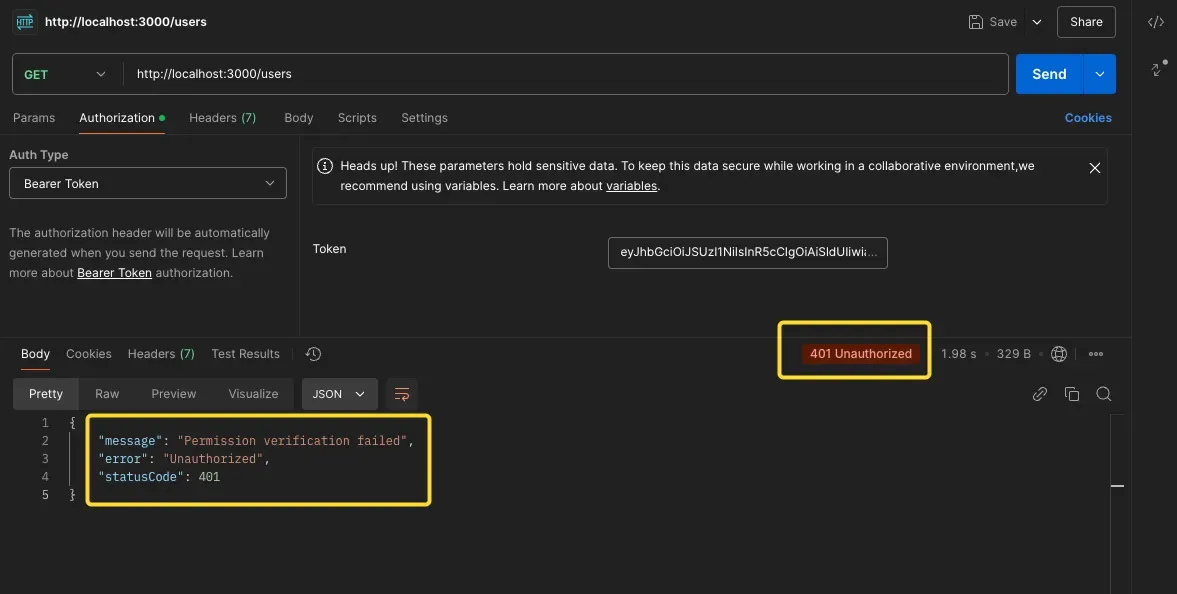Expand the Send button arrow options
This screenshot has height=594, width=1177.
pos(1100,74)
